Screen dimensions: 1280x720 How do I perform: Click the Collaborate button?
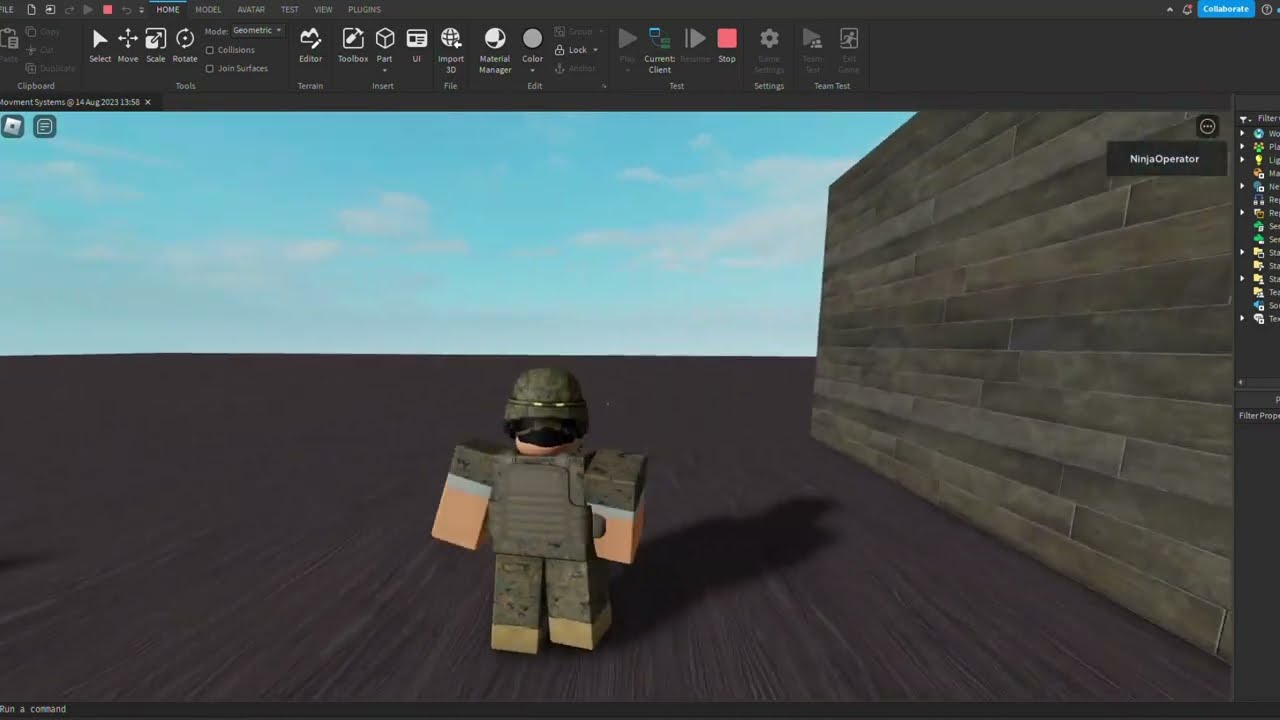tap(1226, 9)
